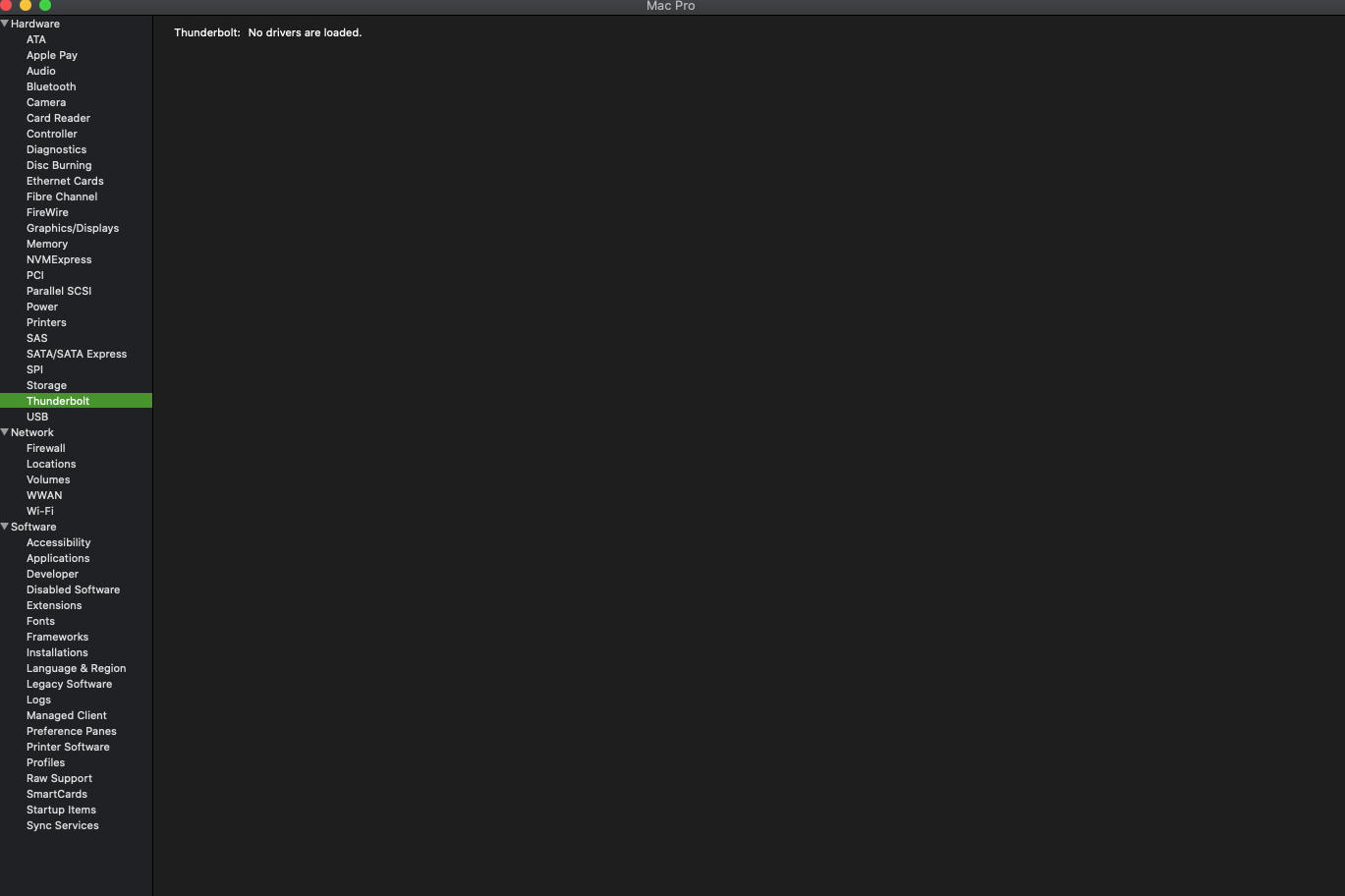Click the Software category label
Screen dimensions: 1345x896
point(33,527)
